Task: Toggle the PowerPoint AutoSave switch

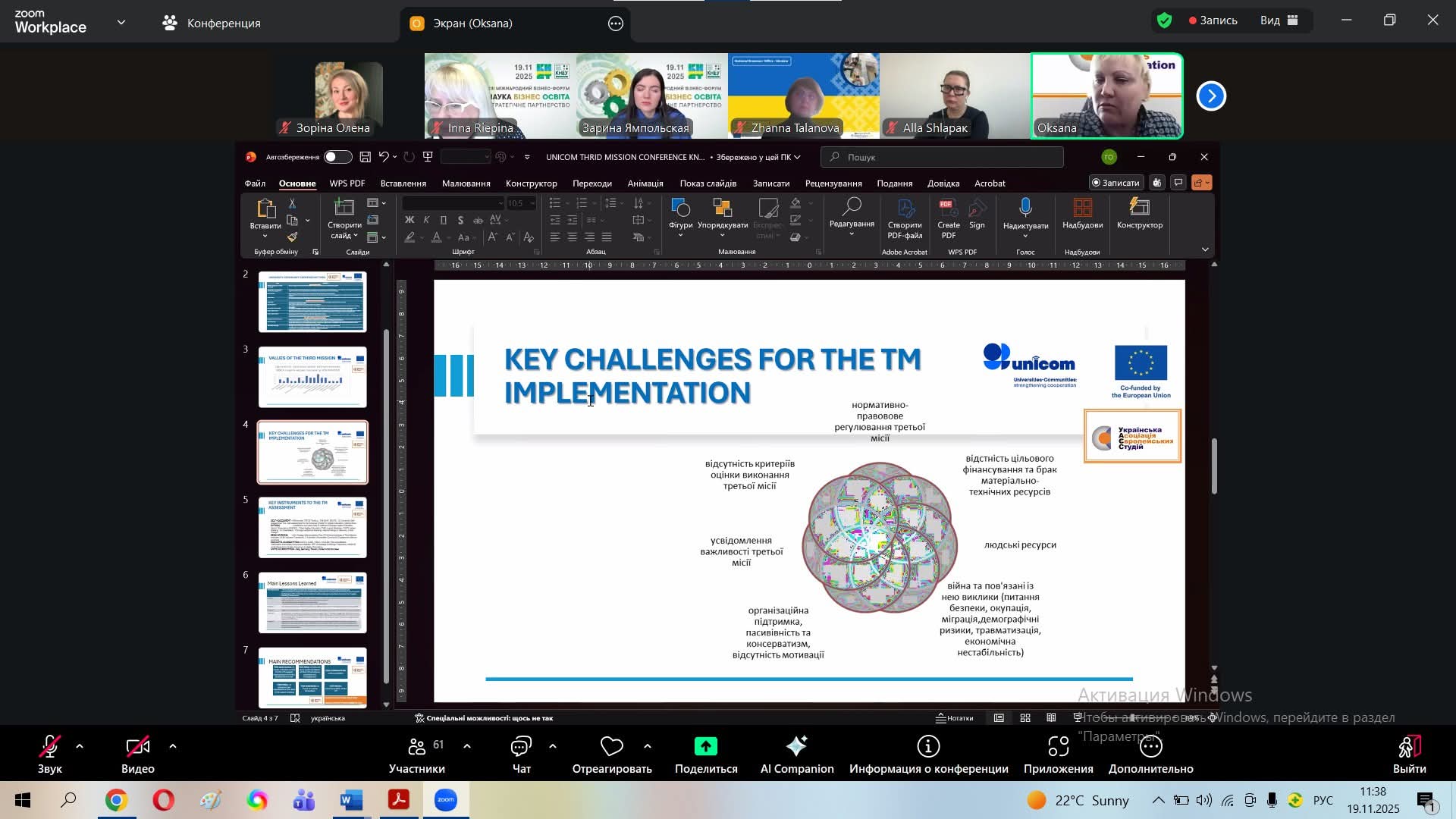Action: click(x=337, y=157)
